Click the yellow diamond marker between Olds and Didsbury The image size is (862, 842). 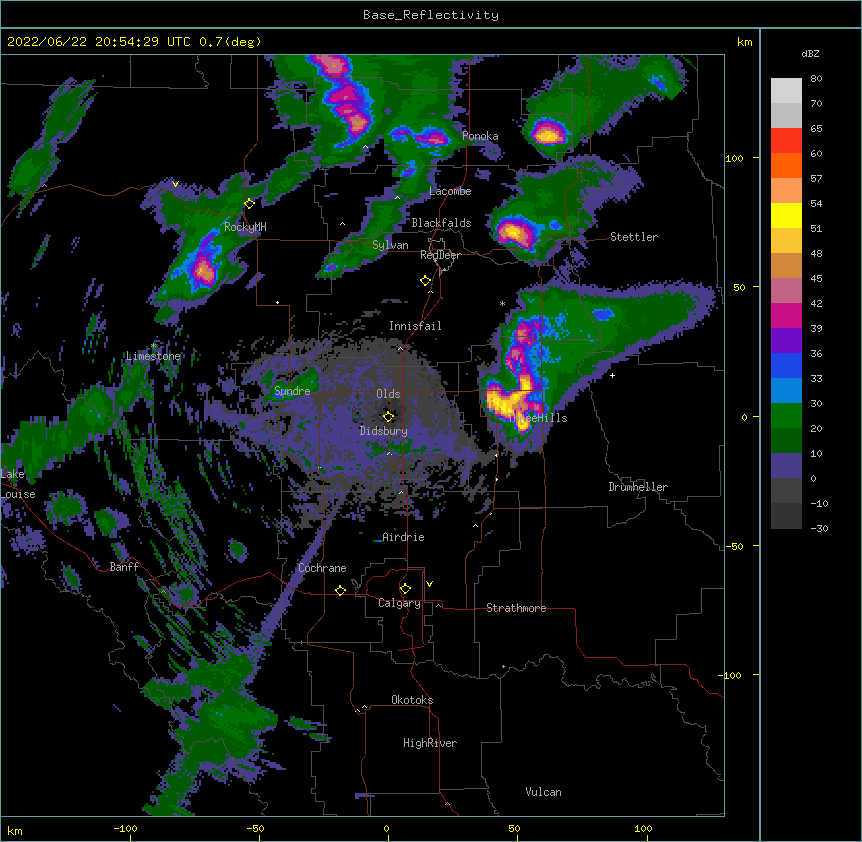[x=389, y=417]
